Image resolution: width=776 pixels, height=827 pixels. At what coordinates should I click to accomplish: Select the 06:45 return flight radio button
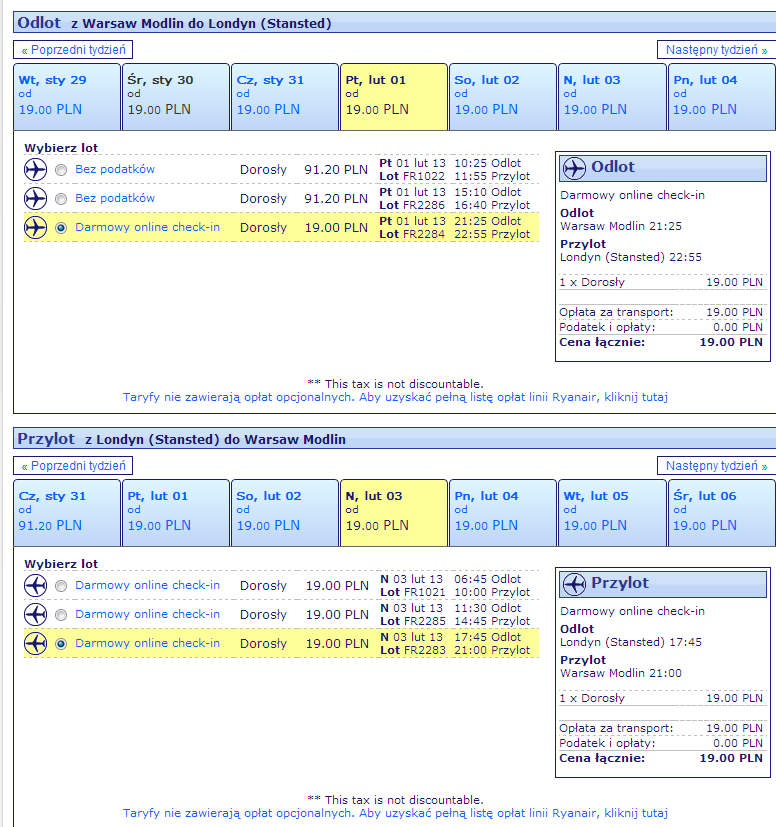[x=61, y=586]
